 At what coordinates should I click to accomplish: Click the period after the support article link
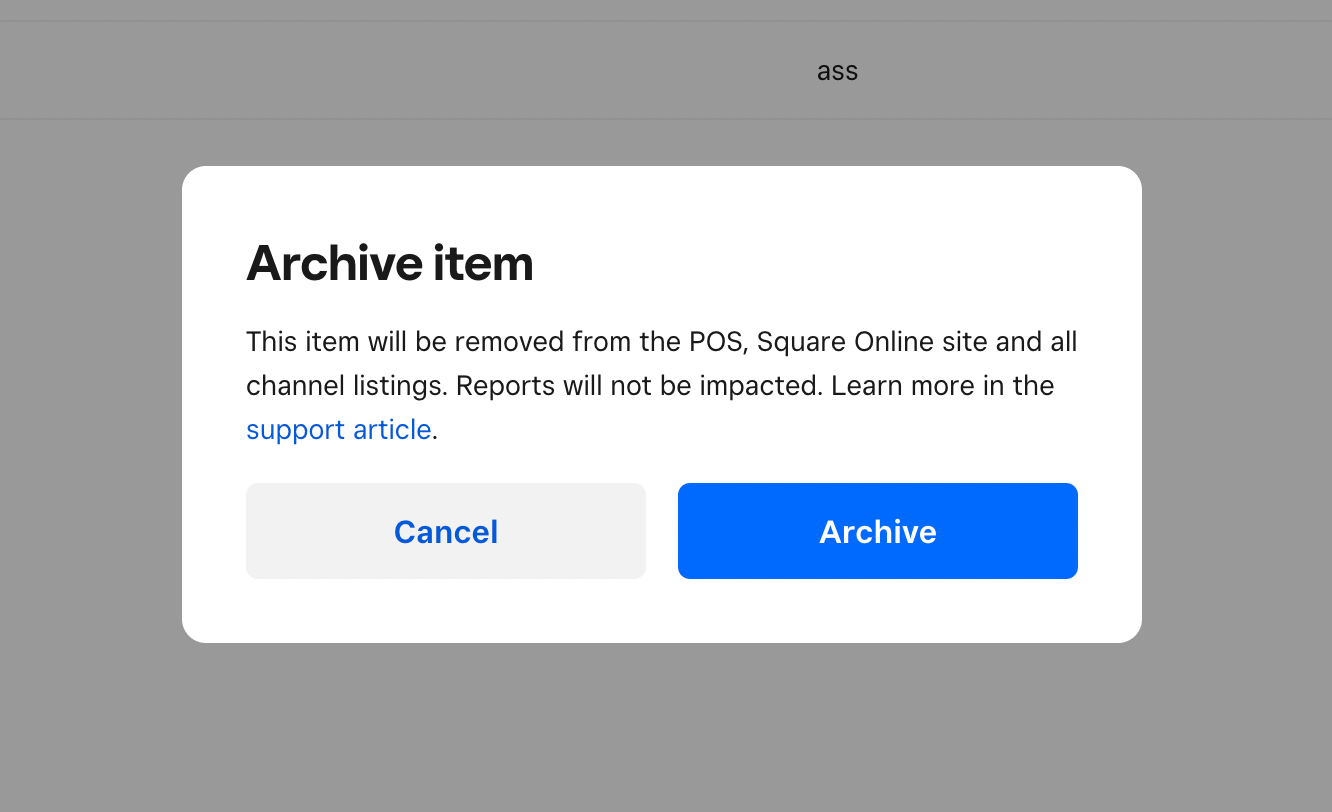(435, 431)
